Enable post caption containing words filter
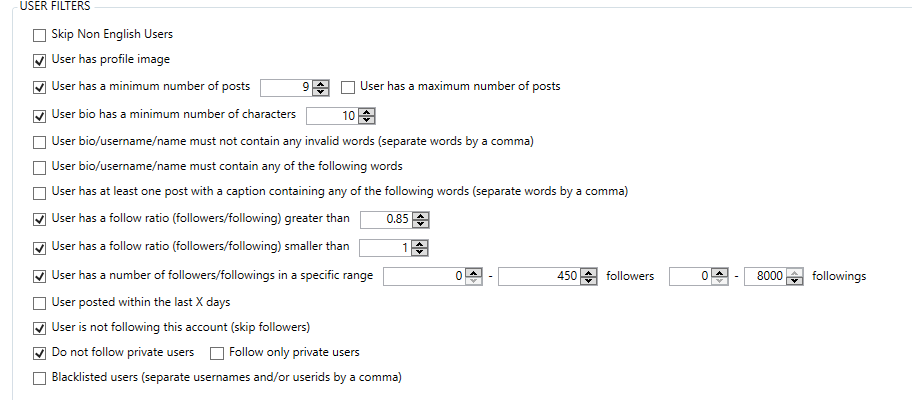This screenshot has height=400, width=912. 40,193
